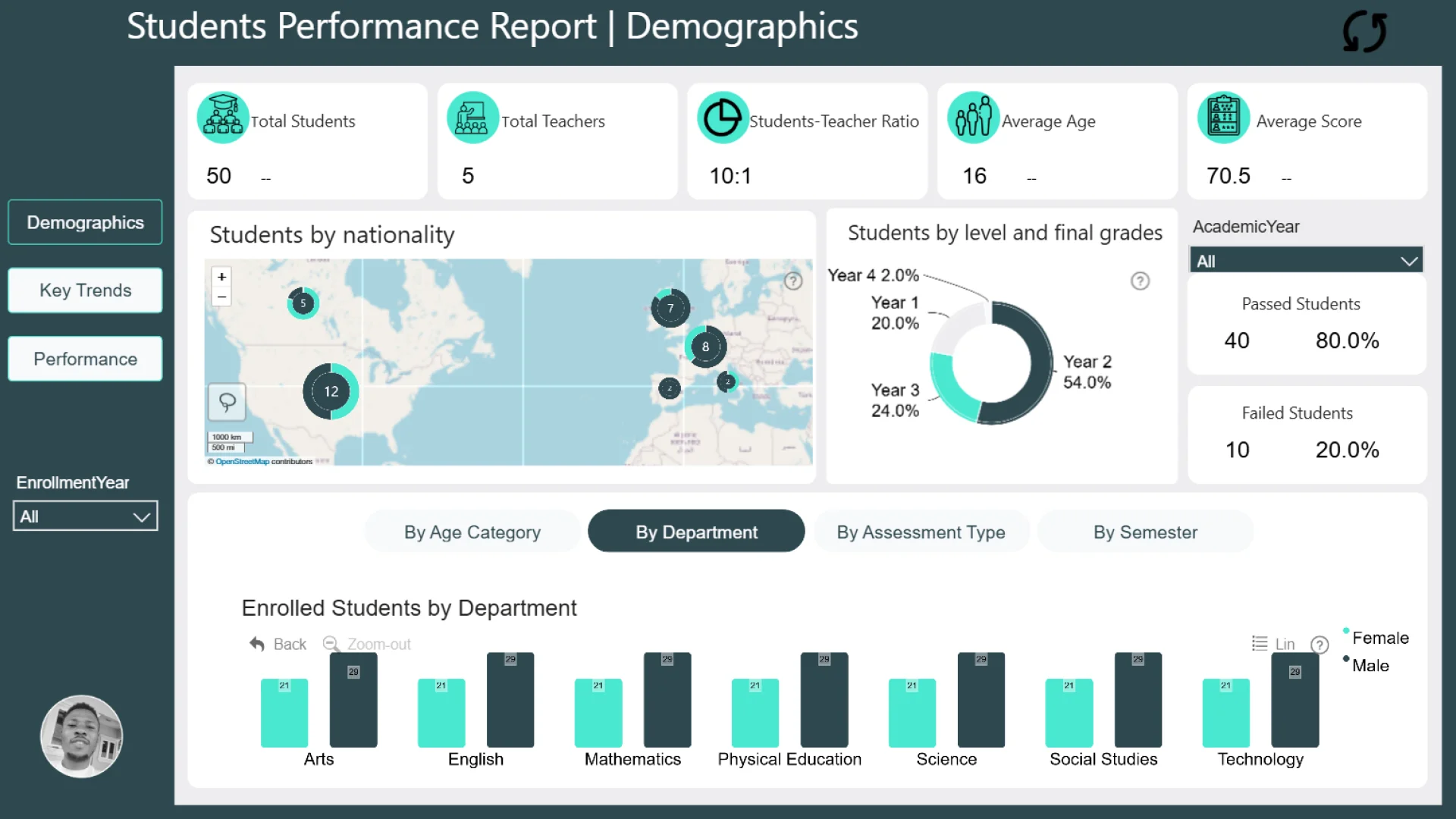Image resolution: width=1456 pixels, height=819 pixels.
Task: Activate the lasso selection tool on map
Action: pyautogui.click(x=227, y=401)
